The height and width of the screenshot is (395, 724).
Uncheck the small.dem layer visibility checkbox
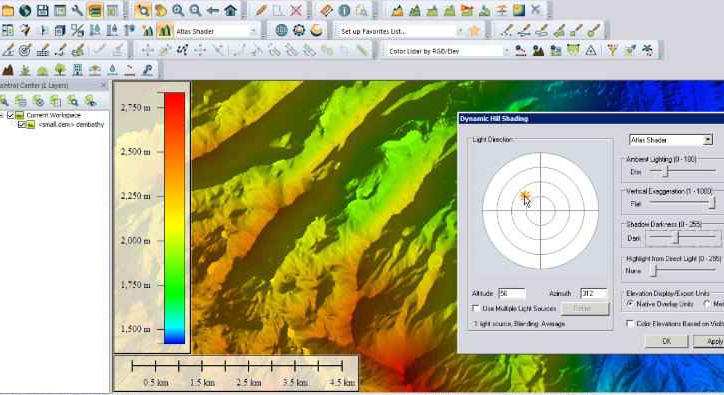pyautogui.click(x=21, y=125)
